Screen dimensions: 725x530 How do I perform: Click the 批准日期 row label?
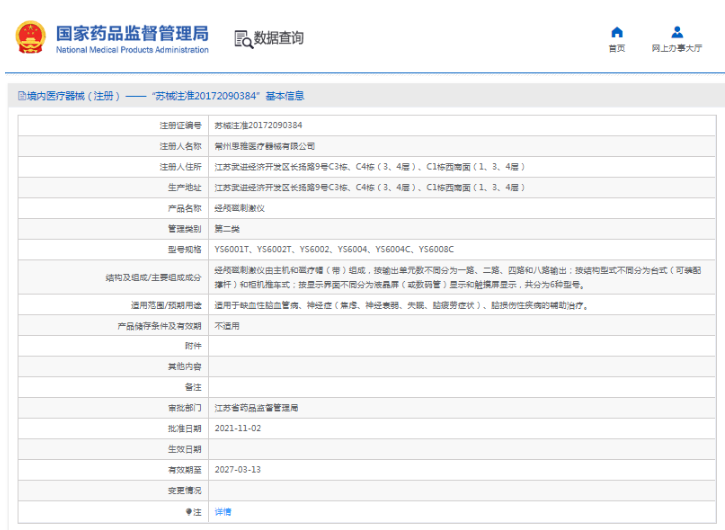coord(184,429)
